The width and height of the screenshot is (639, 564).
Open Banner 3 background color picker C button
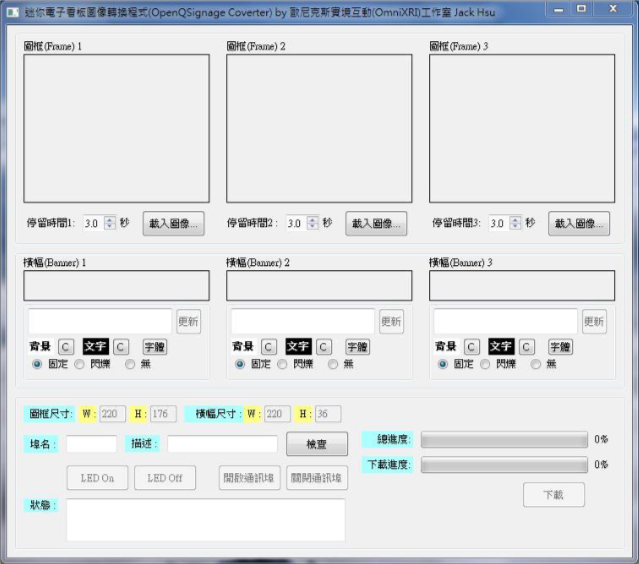pos(472,347)
